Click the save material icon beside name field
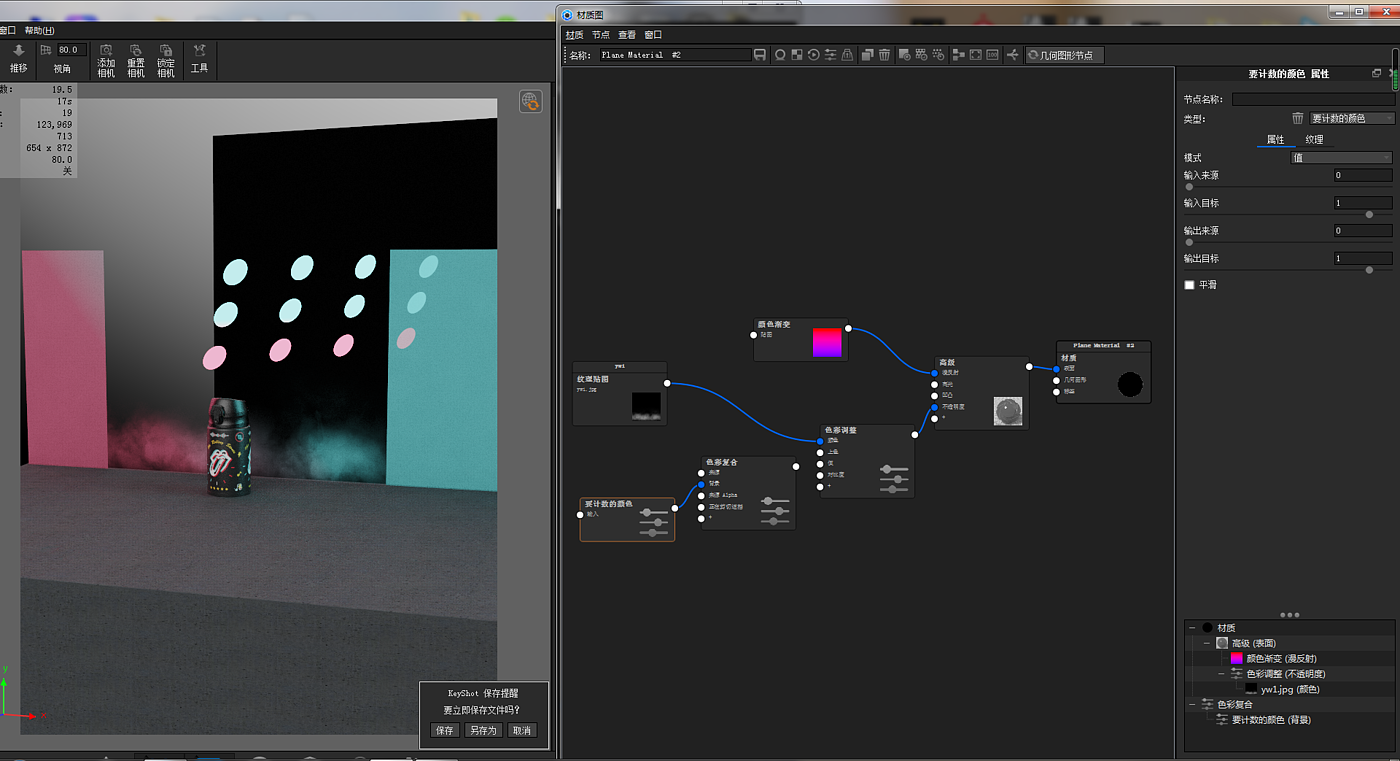The height and width of the screenshot is (761, 1400). (x=760, y=55)
